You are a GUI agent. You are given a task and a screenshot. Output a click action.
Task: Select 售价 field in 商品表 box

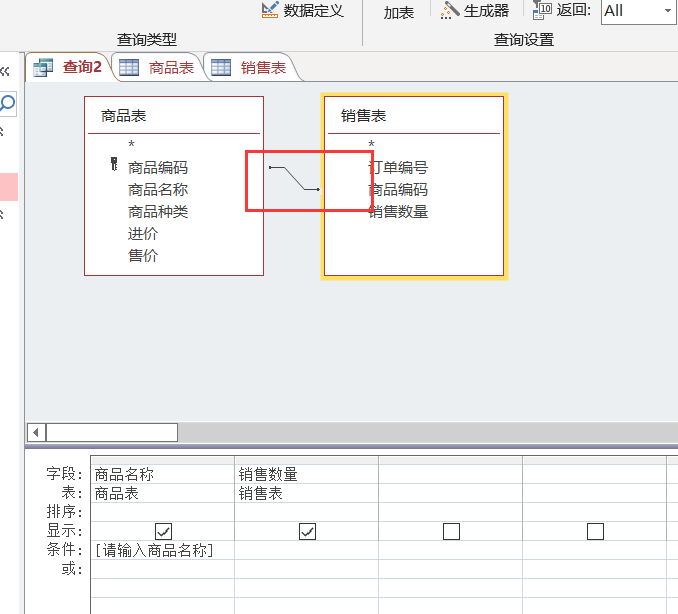point(143,255)
